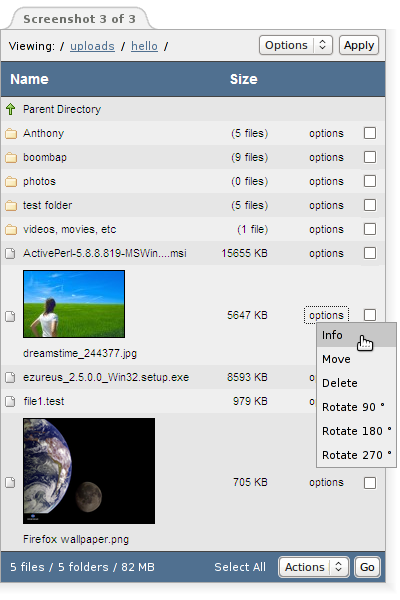Open options for ActivePerl msi file
The image size is (400, 600).
(326, 253)
